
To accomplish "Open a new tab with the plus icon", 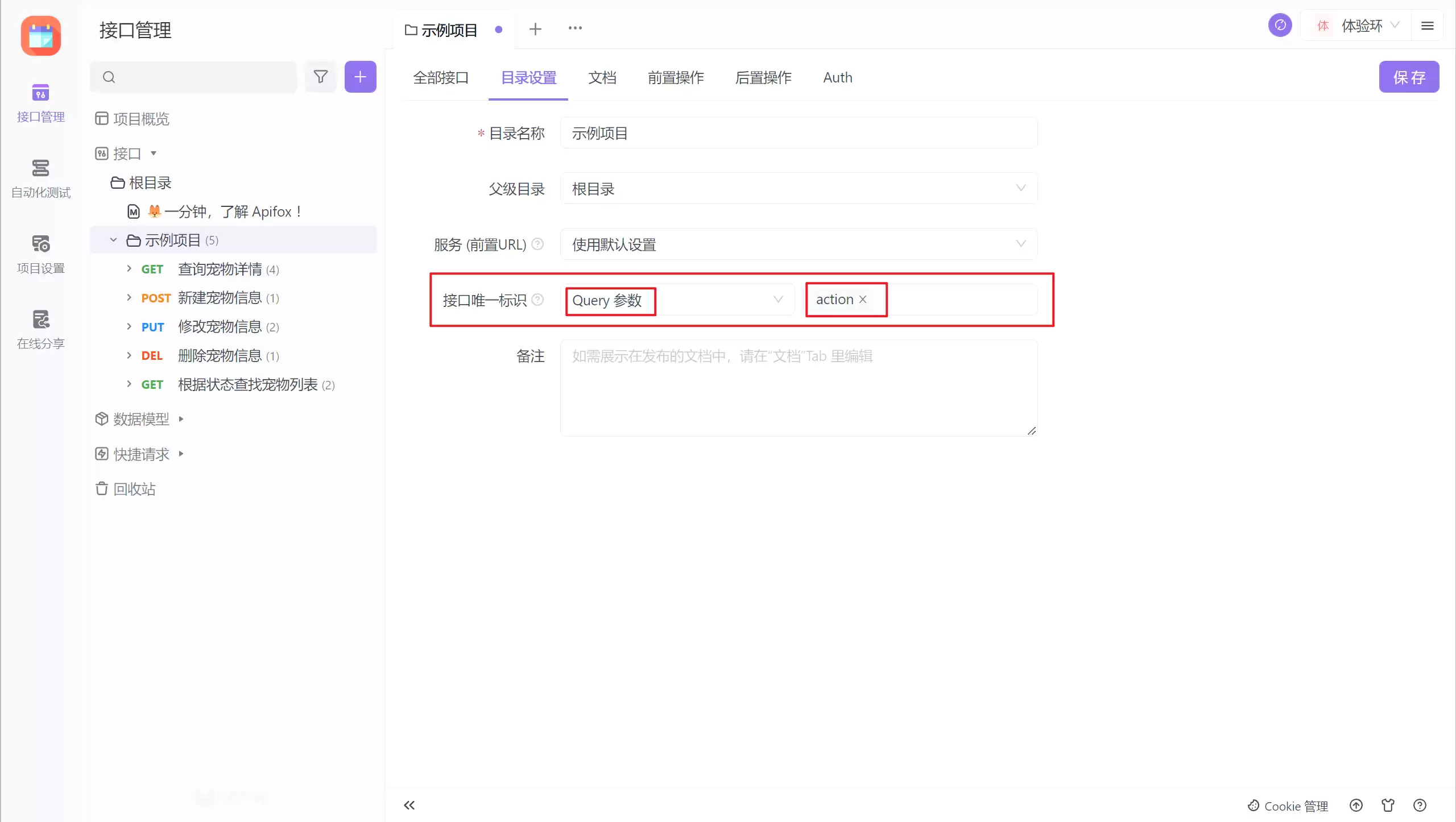I will coord(535,29).
